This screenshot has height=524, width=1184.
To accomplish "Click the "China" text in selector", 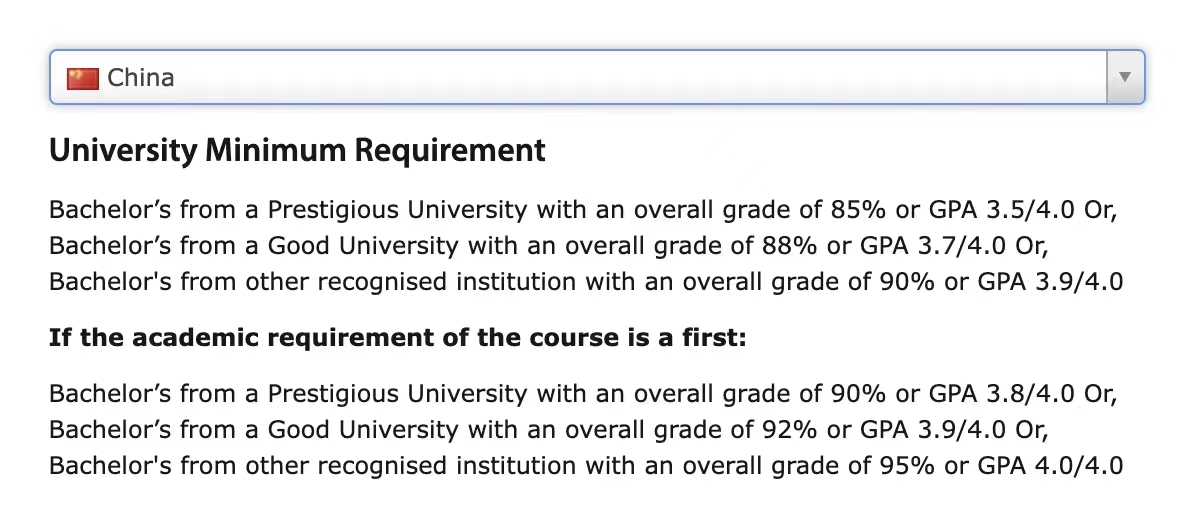I will pos(140,77).
